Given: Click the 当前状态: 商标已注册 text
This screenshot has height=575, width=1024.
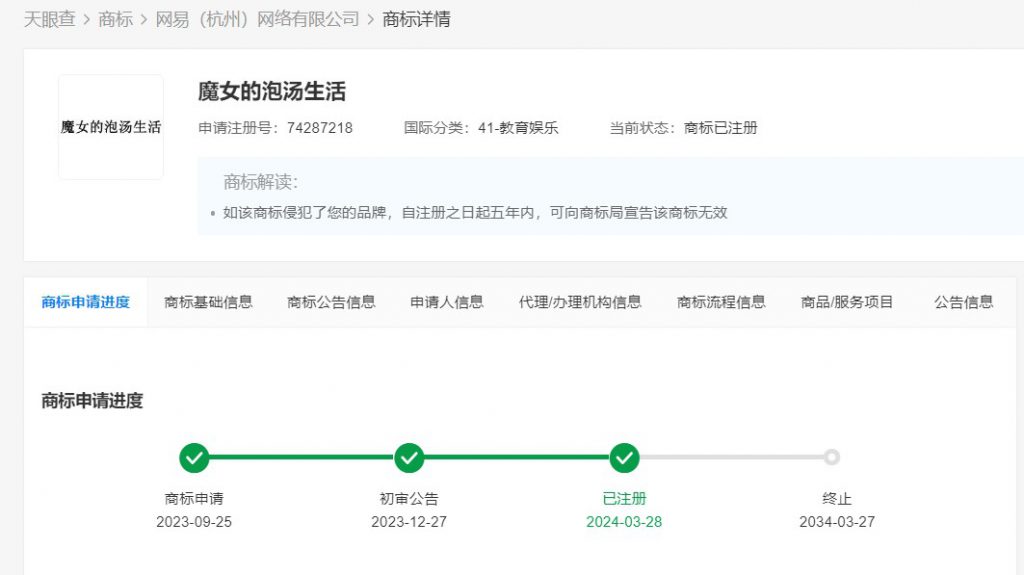Looking at the screenshot, I should (683, 127).
